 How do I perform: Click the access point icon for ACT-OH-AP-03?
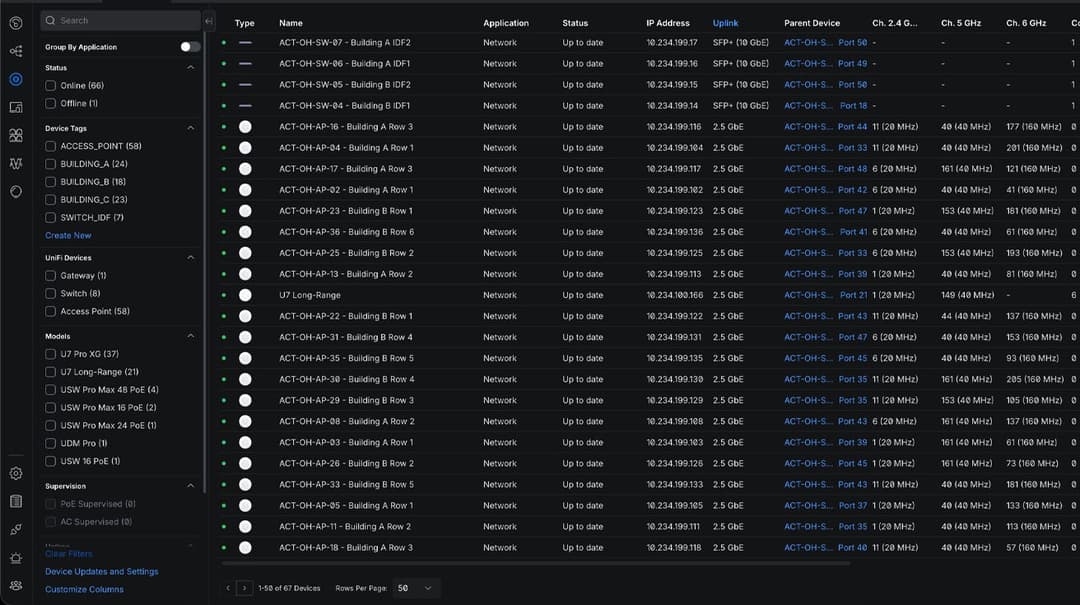(245, 442)
